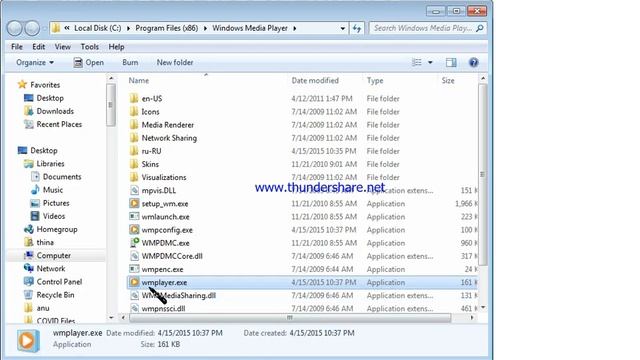Sort by Date modified column header
This screenshot has height=360, width=640.
(325, 80)
